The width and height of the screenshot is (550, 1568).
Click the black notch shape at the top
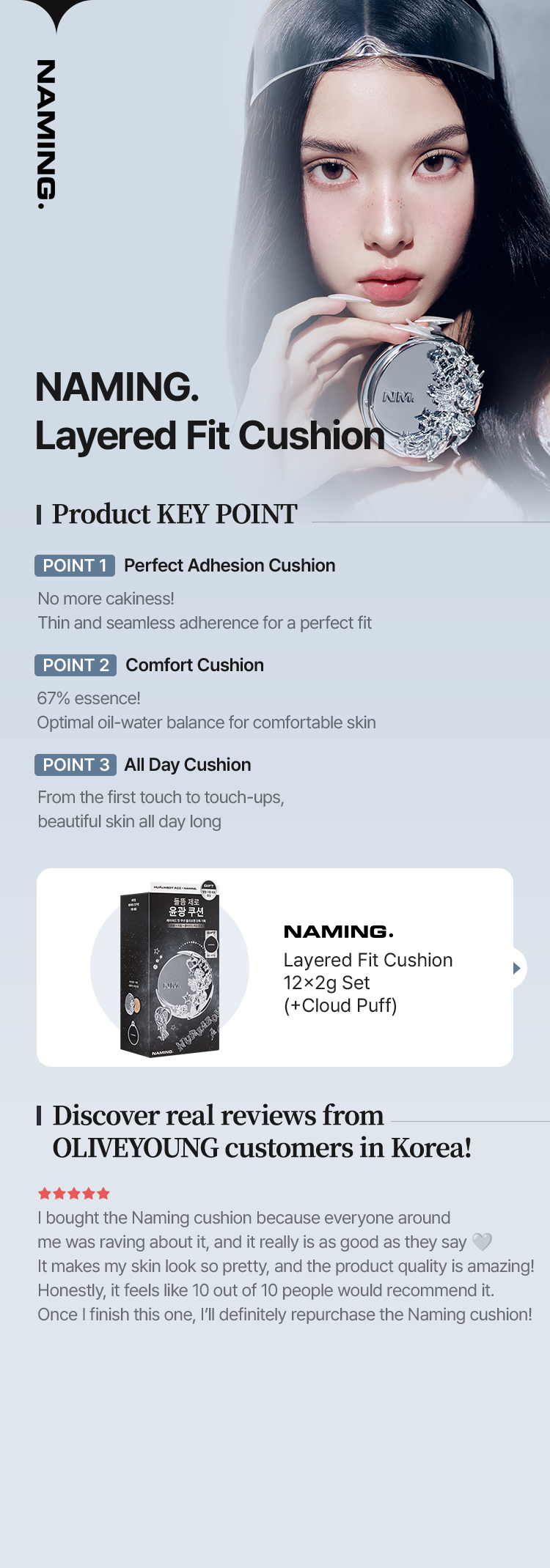click(x=56, y=12)
